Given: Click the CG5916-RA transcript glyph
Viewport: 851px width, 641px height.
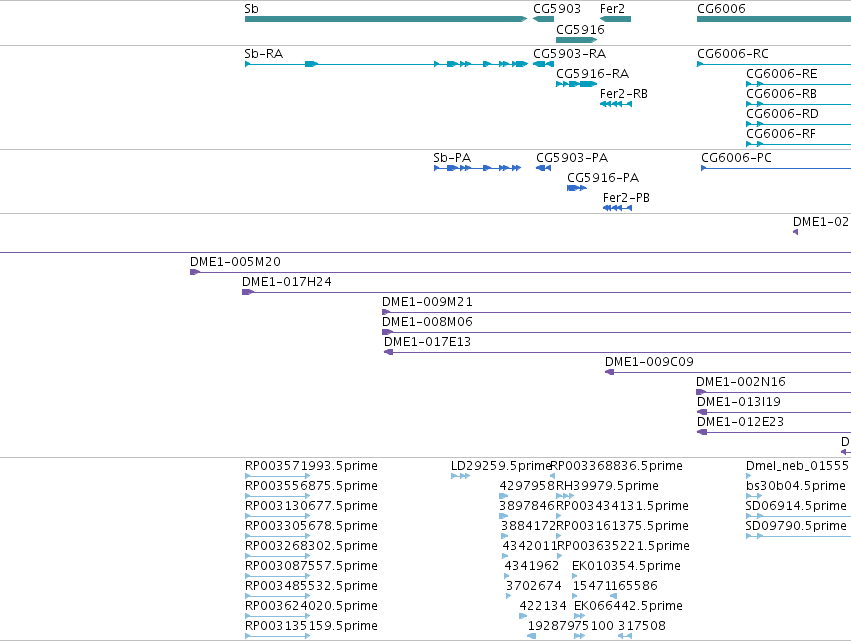Looking at the screenshot, I should tap(576, 84).
